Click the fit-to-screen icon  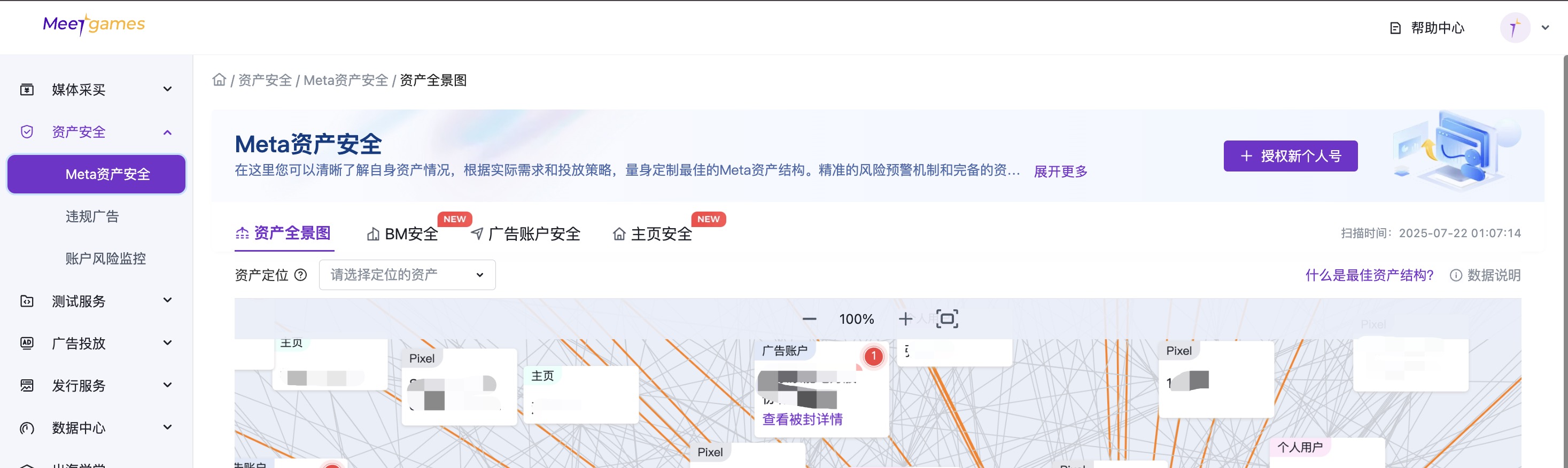pos(946,319)
